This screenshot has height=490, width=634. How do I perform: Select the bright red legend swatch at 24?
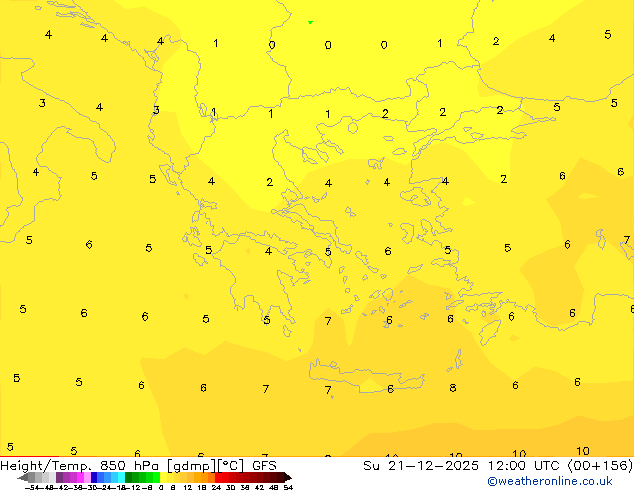tap(218, 477)
